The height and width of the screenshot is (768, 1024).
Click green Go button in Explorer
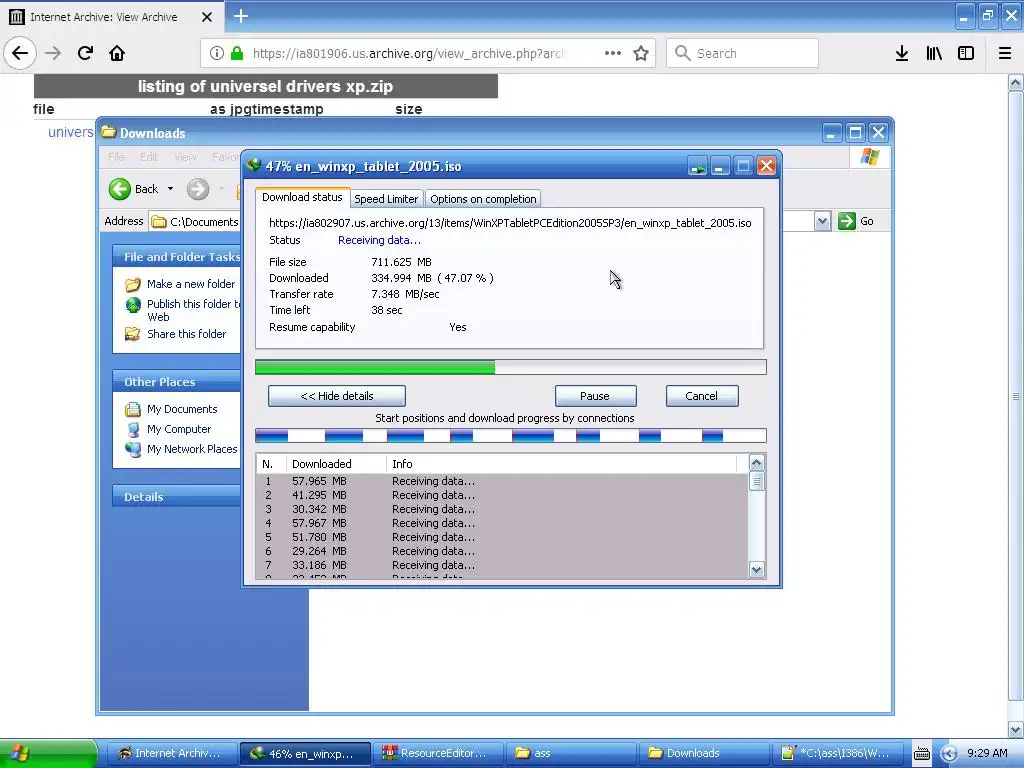pos(856,221)
